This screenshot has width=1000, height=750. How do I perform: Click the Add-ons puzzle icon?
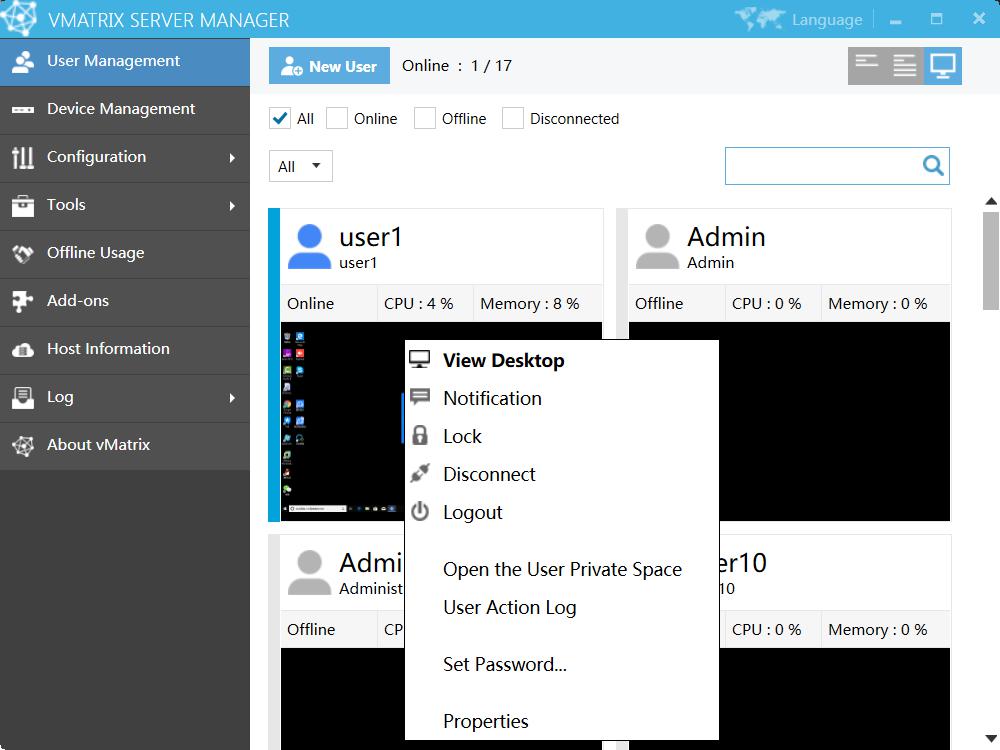[23, 302]
